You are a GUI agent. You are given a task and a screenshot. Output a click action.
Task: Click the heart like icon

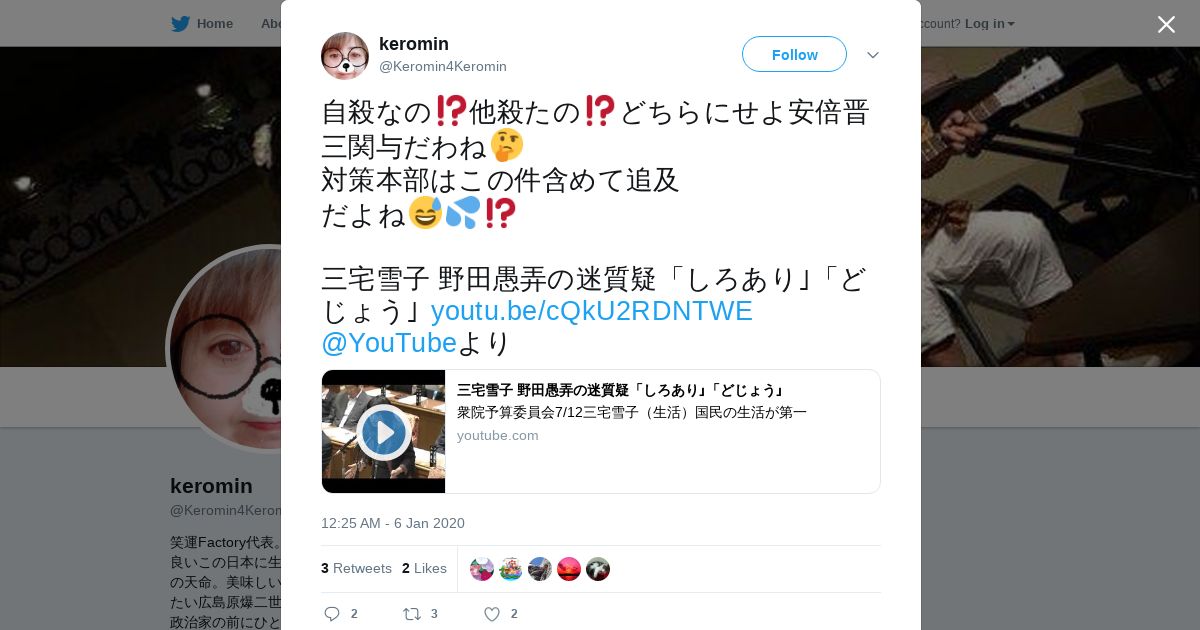coord(492,614)
